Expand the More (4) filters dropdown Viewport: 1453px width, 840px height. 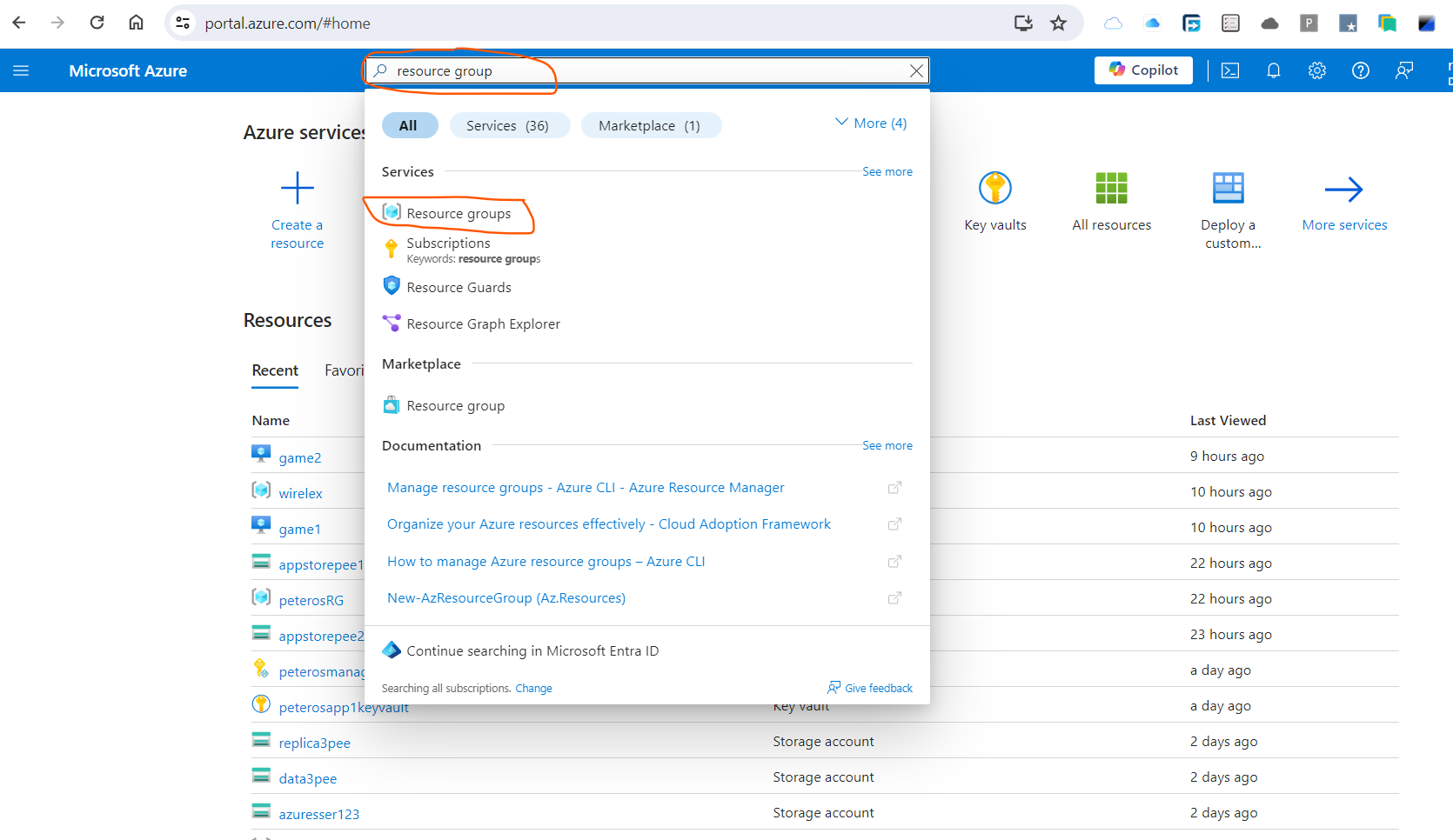coord(871,123)
